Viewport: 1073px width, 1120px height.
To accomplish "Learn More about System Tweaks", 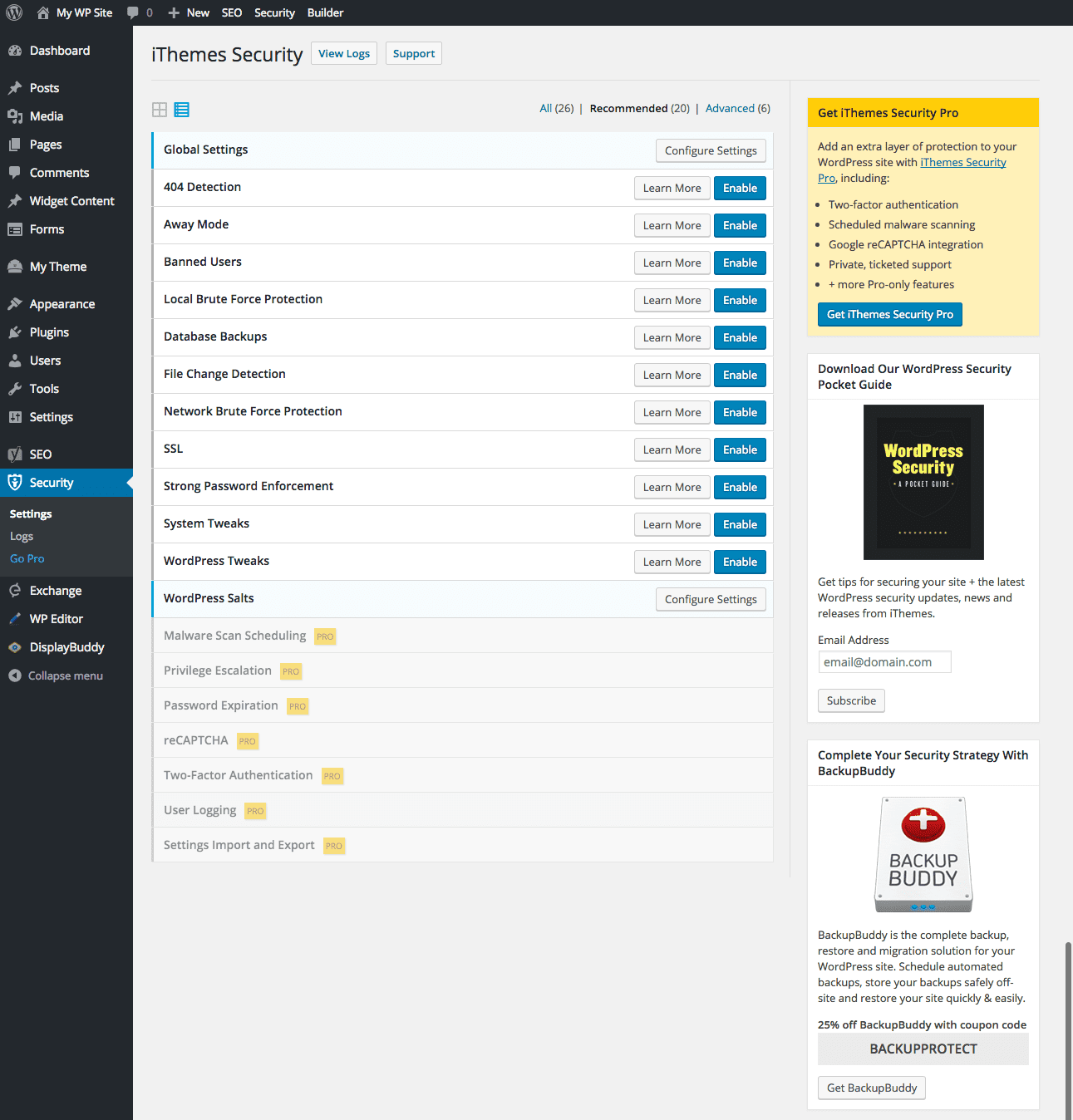I will [672, 524].
